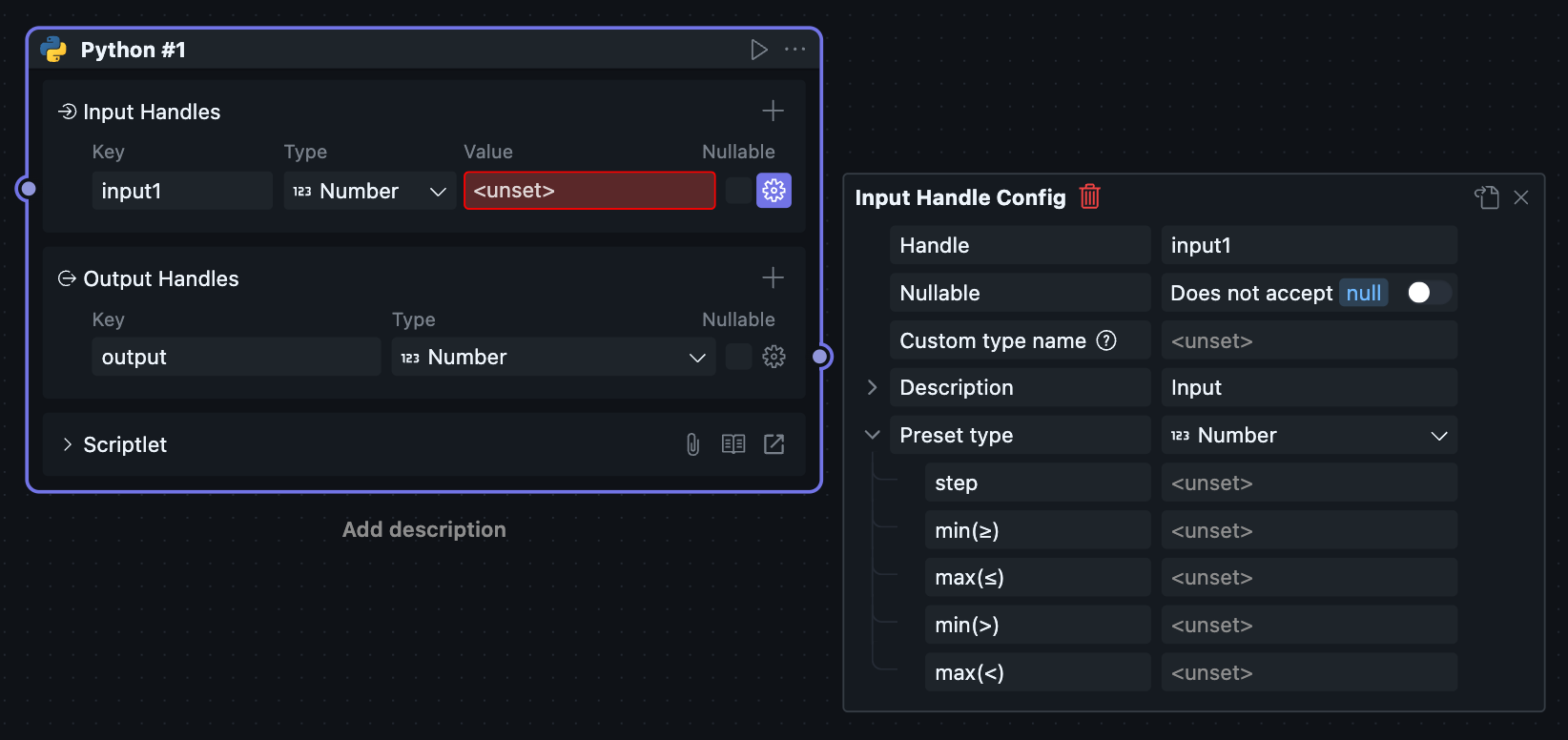
Task: Open the input1 Type dropdown
Action: coord(369,191)
